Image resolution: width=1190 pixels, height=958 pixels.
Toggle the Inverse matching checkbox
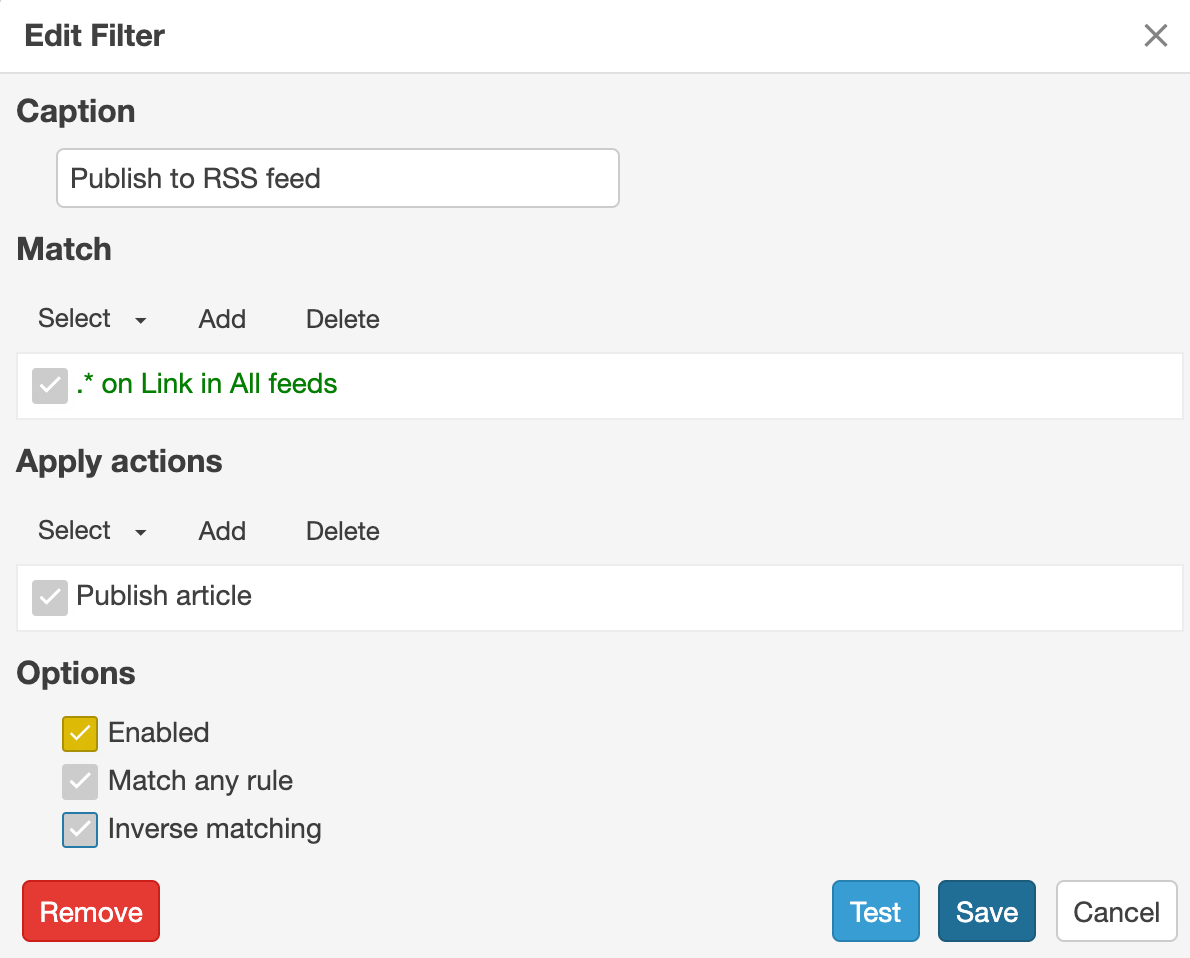point(80,830)
